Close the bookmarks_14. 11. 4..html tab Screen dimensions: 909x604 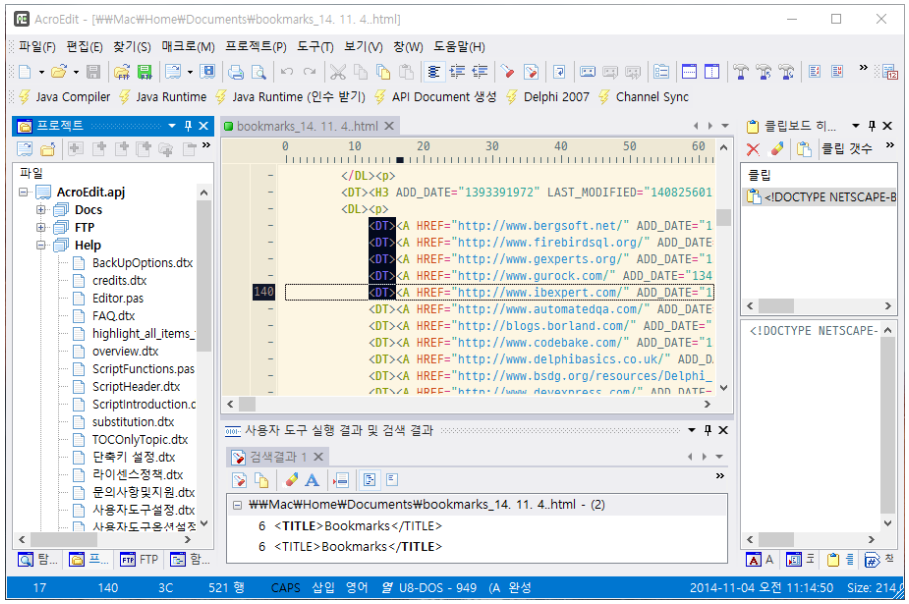[x=390, y=126]
